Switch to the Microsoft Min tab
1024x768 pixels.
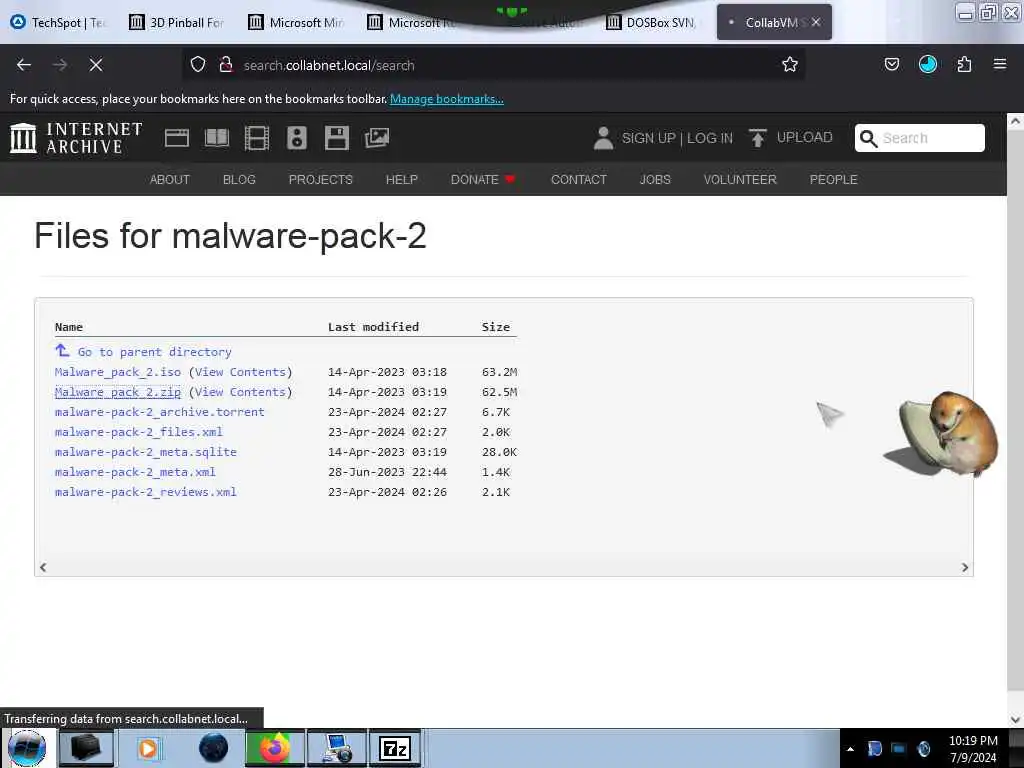297,22
